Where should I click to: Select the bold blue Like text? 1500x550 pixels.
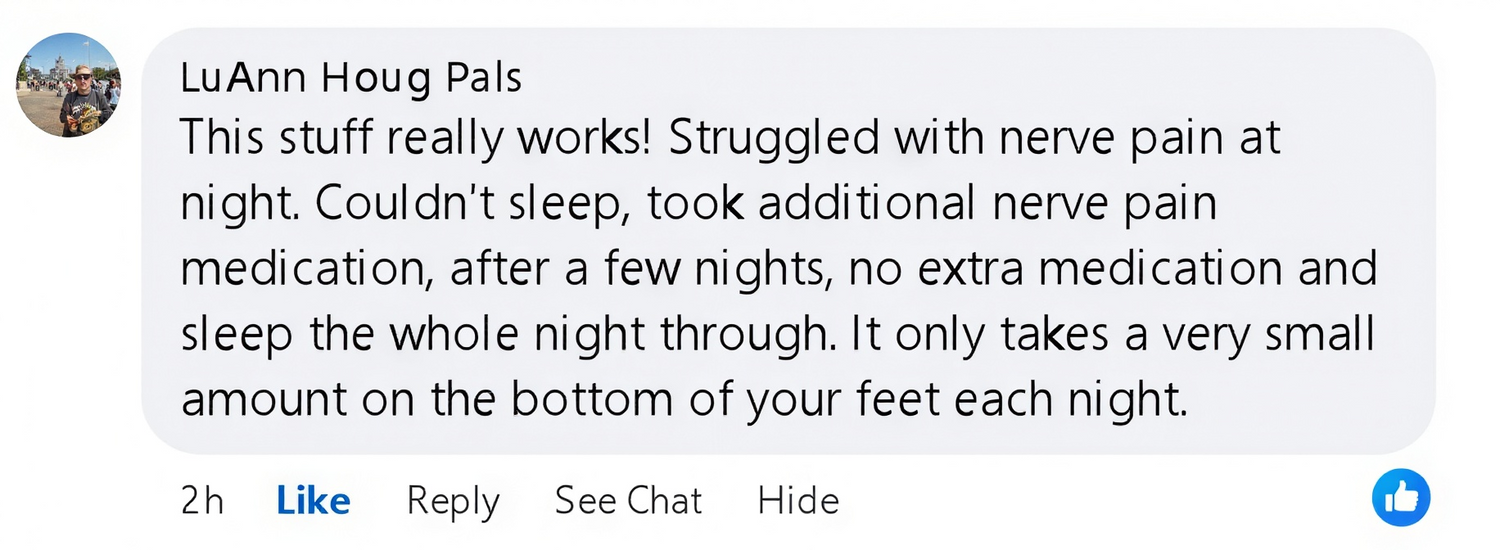tap(313, 500)
